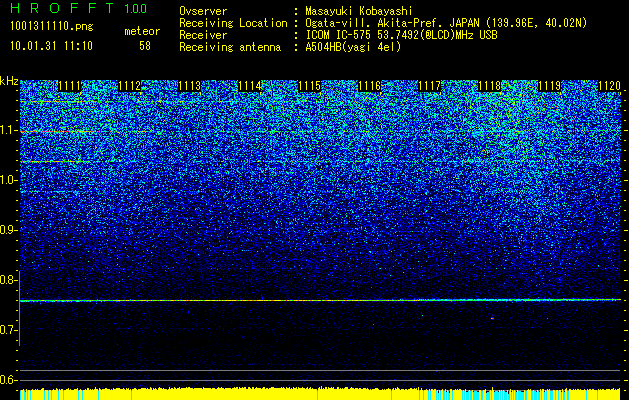629x400 pixels.
Task: Click the 1112 time marker
Action: pos(130,86)
